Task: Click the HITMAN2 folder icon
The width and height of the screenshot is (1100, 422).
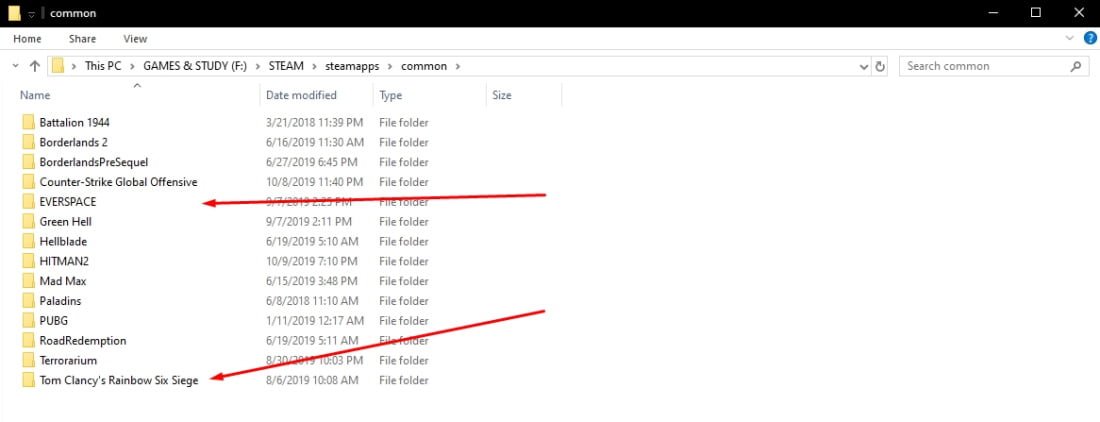Action: click(28, 261)
